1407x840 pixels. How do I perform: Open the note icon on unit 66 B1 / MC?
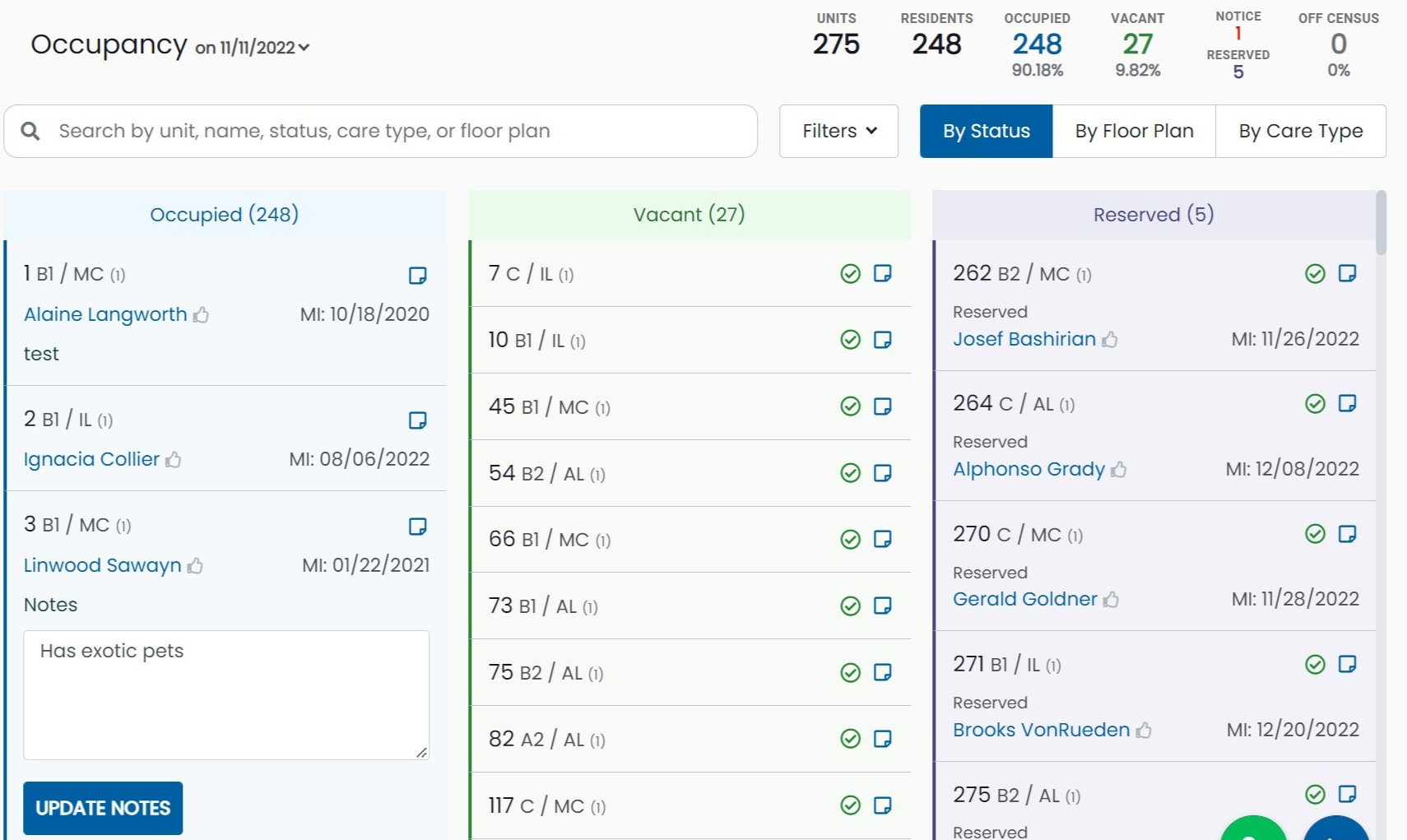883,539
